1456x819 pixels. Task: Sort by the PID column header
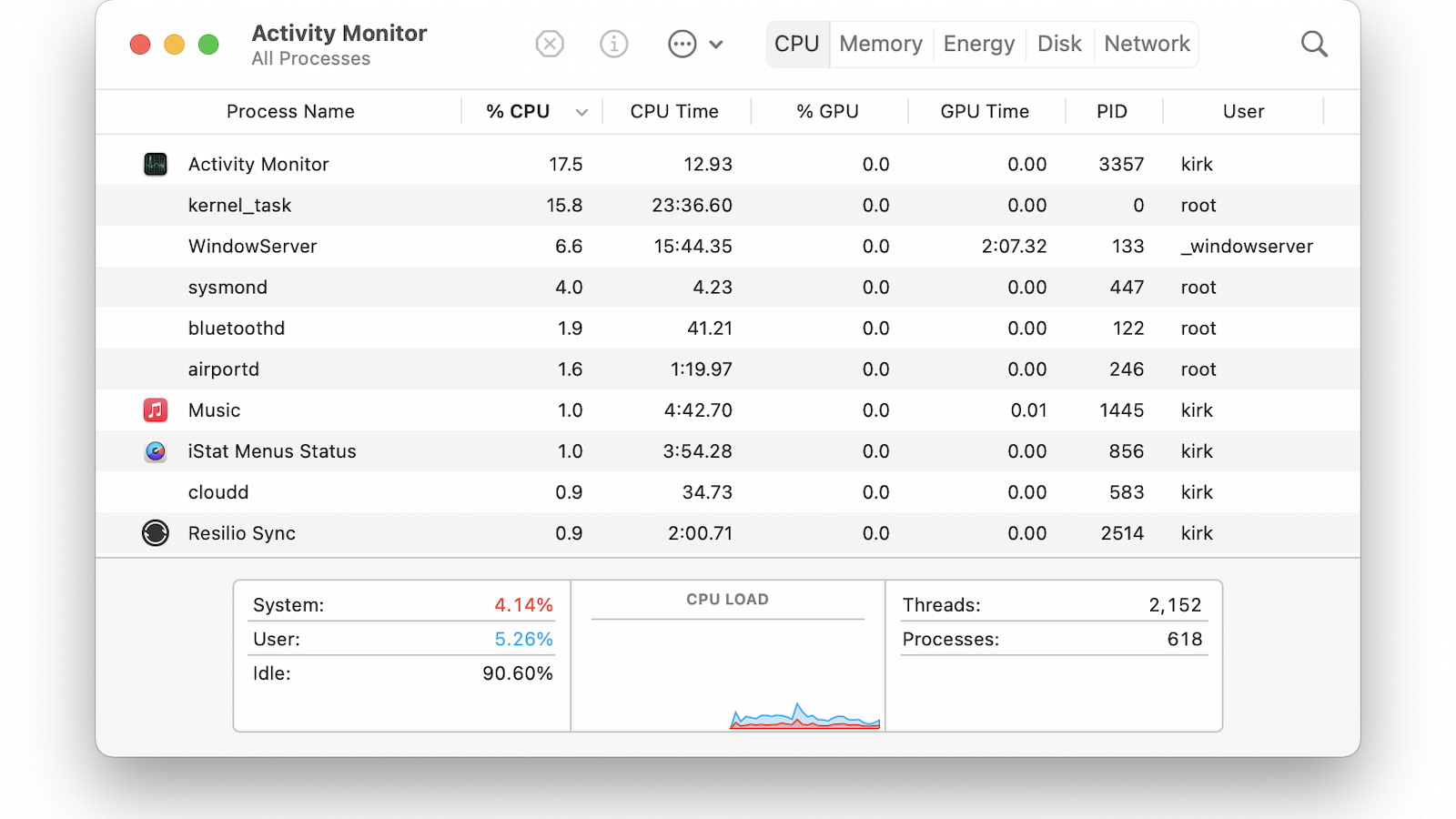(x=1111, y=112)
